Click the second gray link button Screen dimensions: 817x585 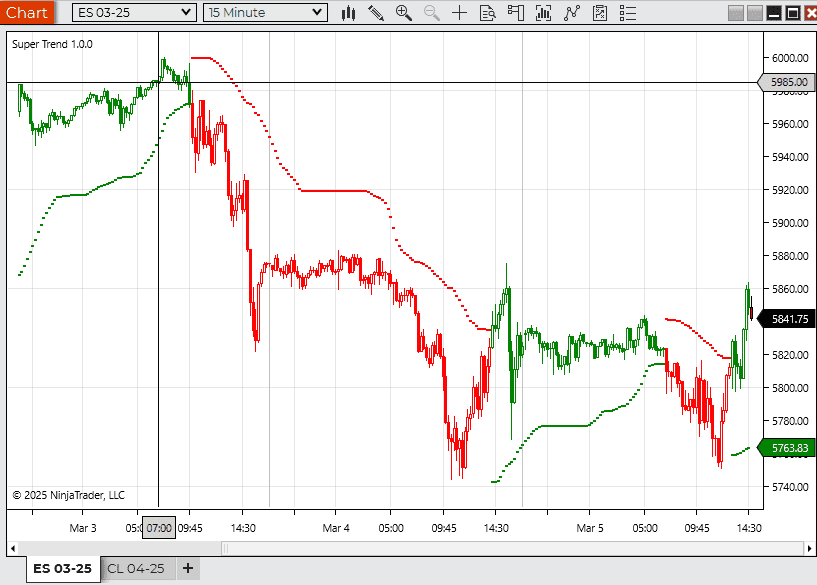(x=754, y=13)
